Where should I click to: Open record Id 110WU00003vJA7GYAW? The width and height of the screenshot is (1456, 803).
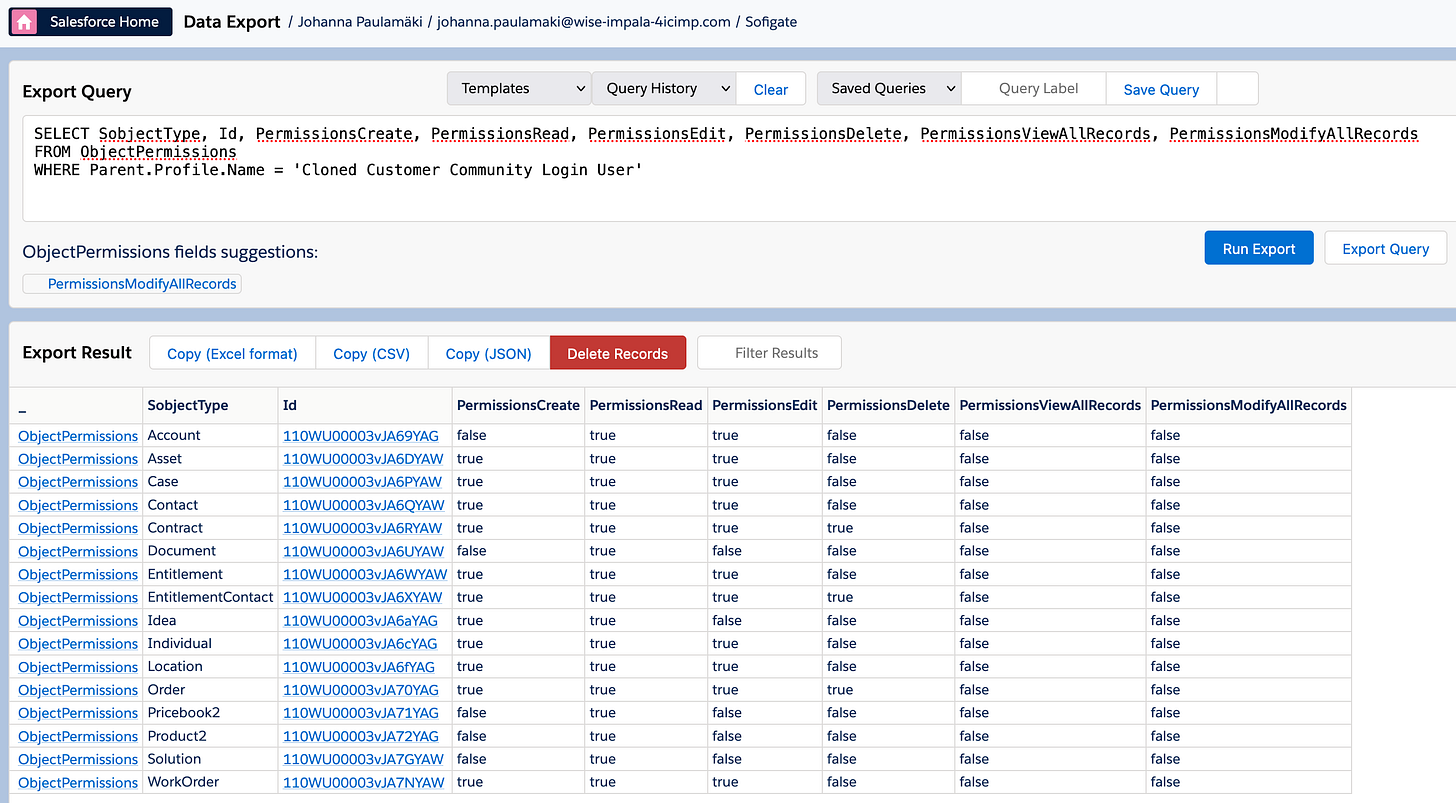pyautogui.click(x=364, y=759)
